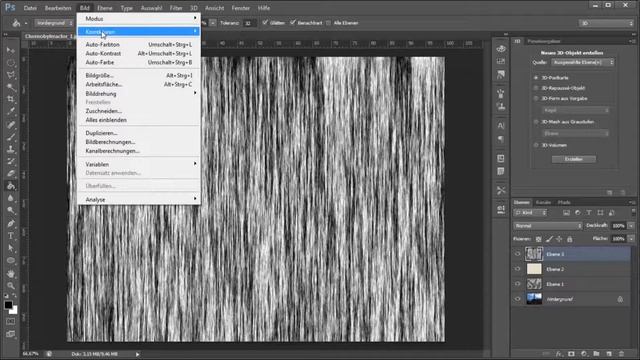Expand the Variablen submenu
Viewport: 640px width, 360px height.
click(139, 164)
